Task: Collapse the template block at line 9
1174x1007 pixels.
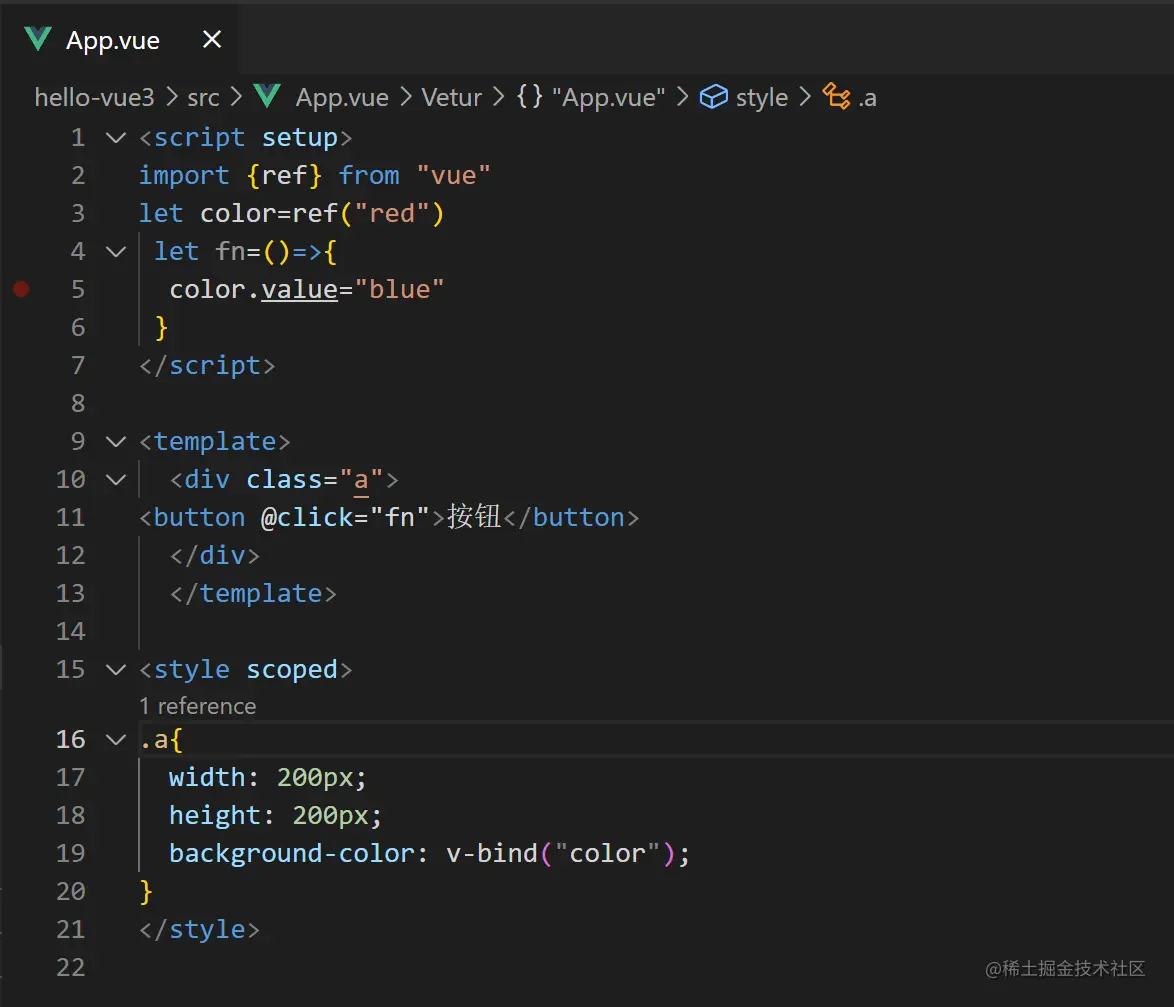Action: 116,442
